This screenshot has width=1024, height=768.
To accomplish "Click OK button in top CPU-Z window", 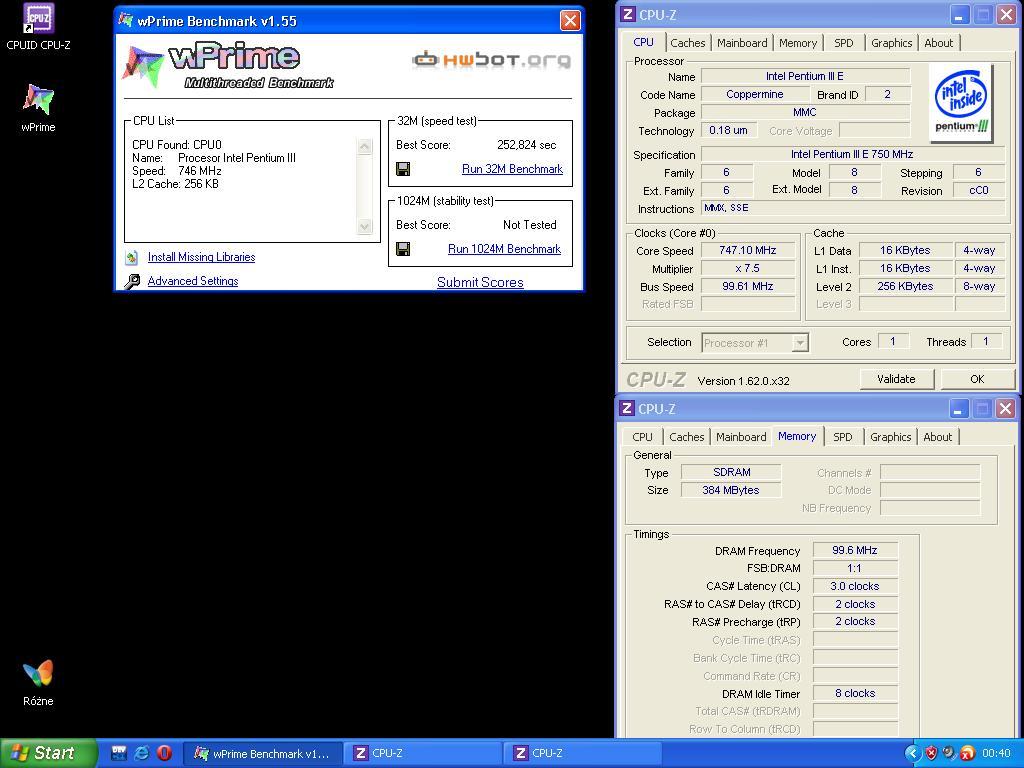I will (x=977, y=379).
